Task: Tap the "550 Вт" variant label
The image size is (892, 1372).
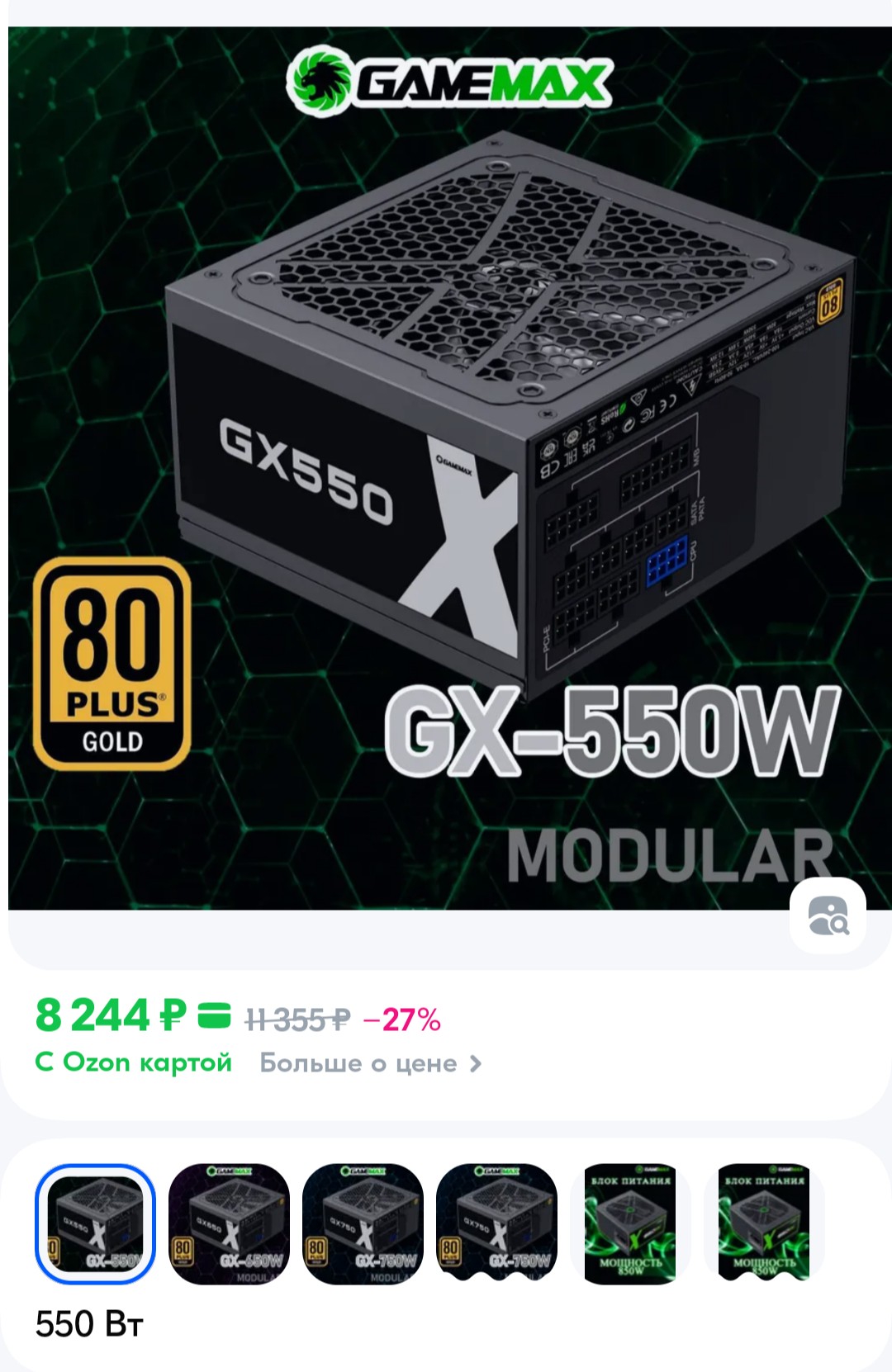Action: tap(89, 1324)
